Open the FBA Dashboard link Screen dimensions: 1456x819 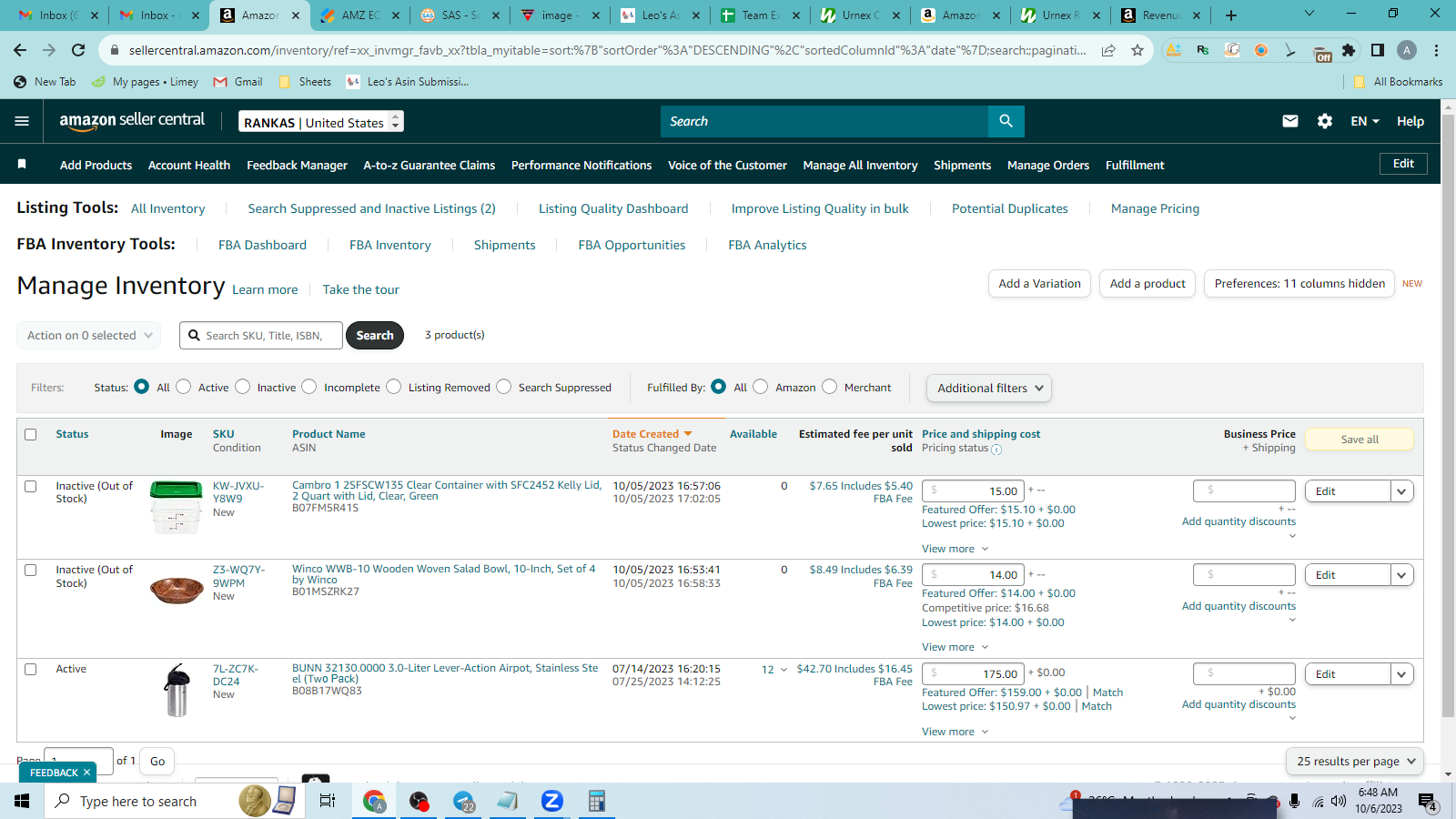pos(262,245)
